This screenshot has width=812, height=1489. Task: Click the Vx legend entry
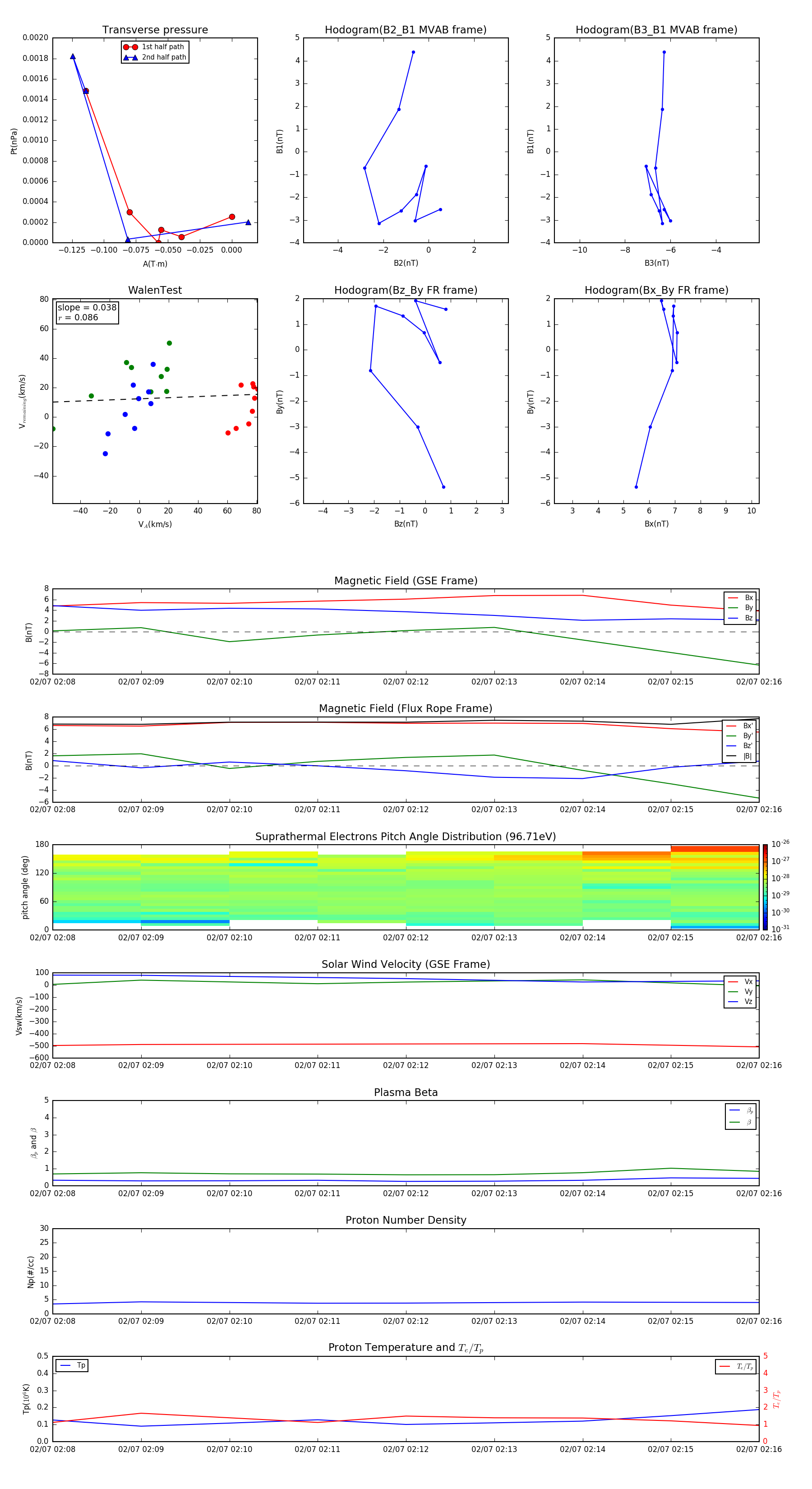coord(740,981)
